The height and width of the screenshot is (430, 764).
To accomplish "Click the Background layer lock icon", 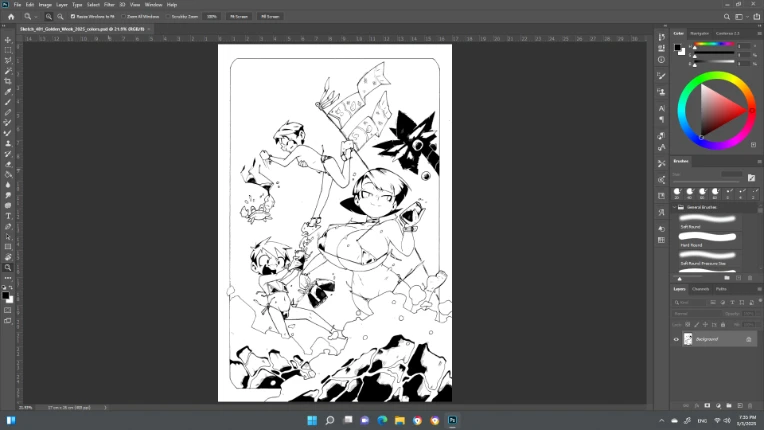I will (x=748, y=339).
